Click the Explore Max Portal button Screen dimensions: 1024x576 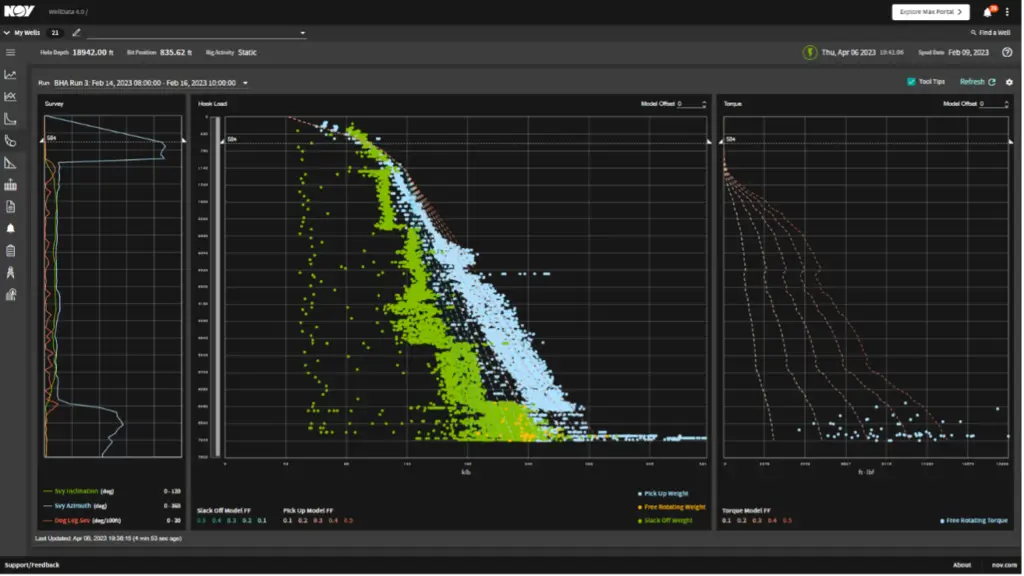point(931,12)
